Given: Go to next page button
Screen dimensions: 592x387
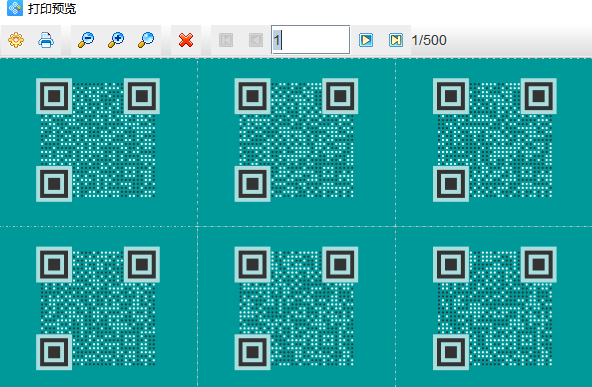Looking at the screenshot, I should point(366,40).
